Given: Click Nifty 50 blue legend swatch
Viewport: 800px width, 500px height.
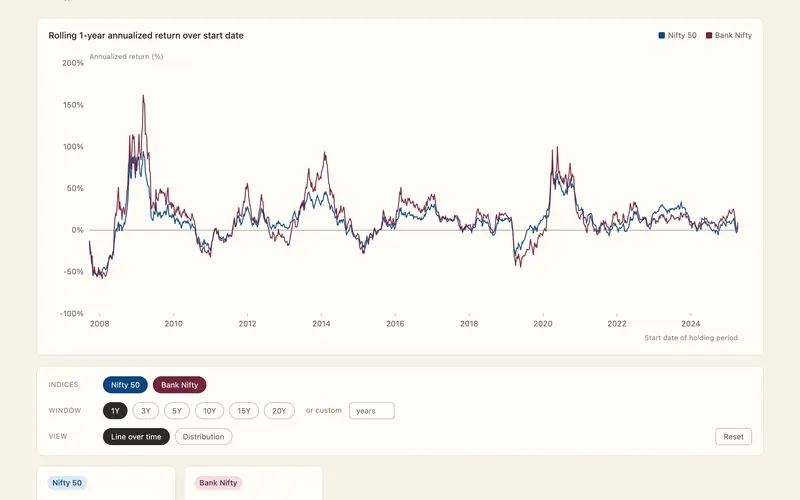Looking at the screenshot, I should pos(662,35).
